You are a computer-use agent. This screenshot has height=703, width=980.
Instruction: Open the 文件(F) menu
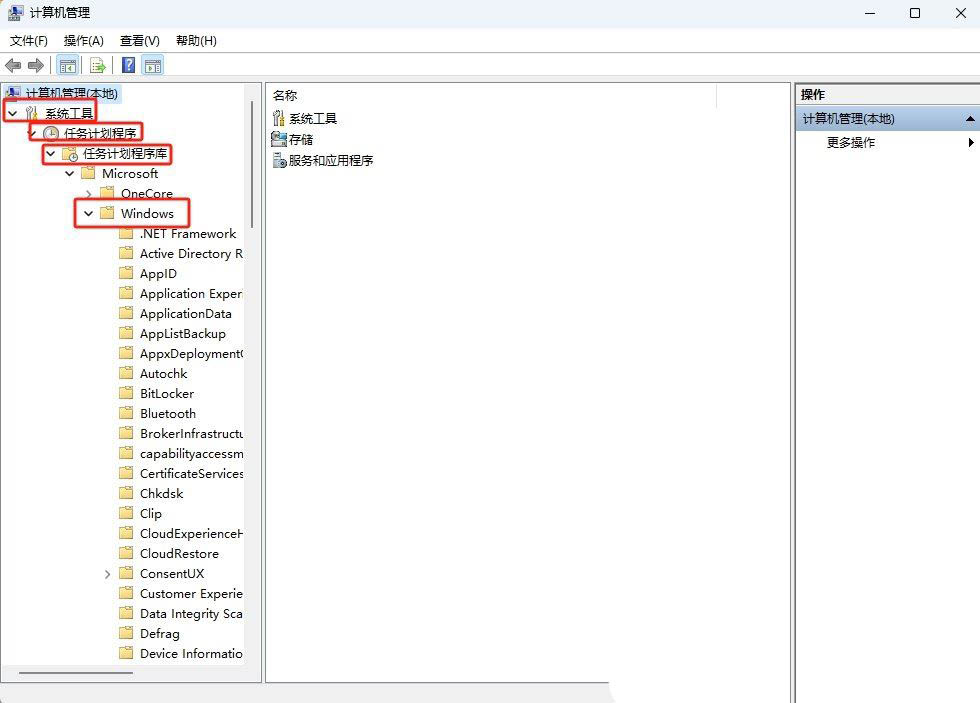tap(29, 40)
